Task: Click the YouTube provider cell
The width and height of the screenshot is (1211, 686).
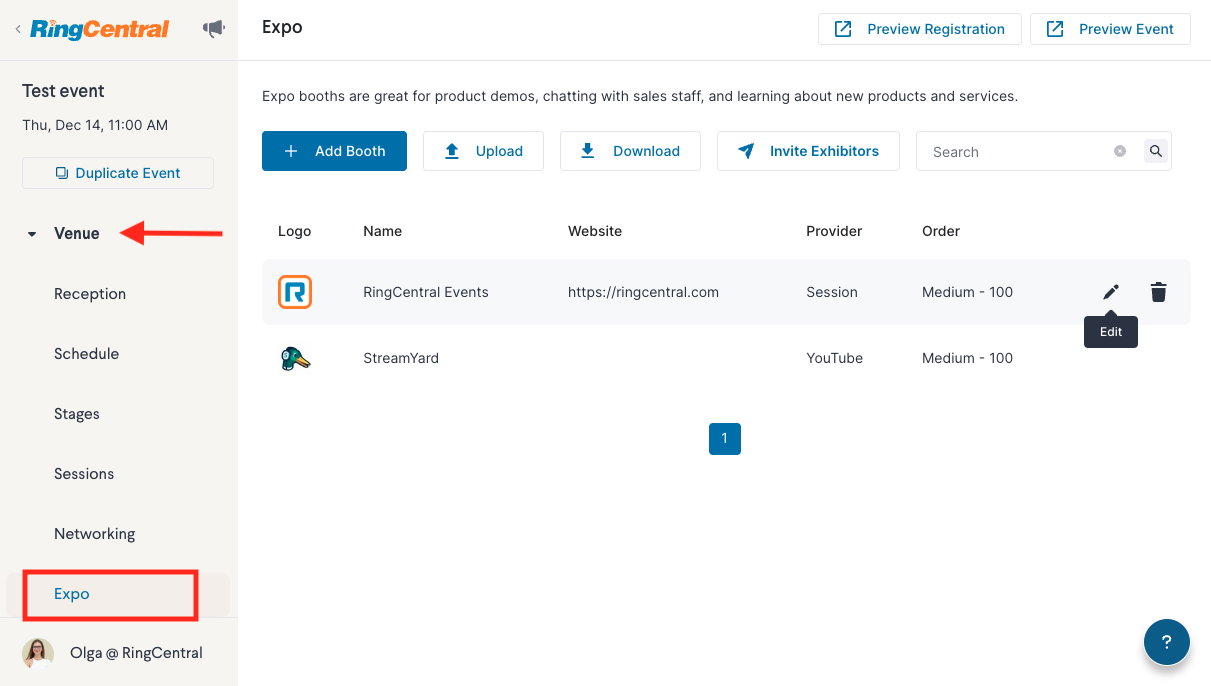Action: 834,358
